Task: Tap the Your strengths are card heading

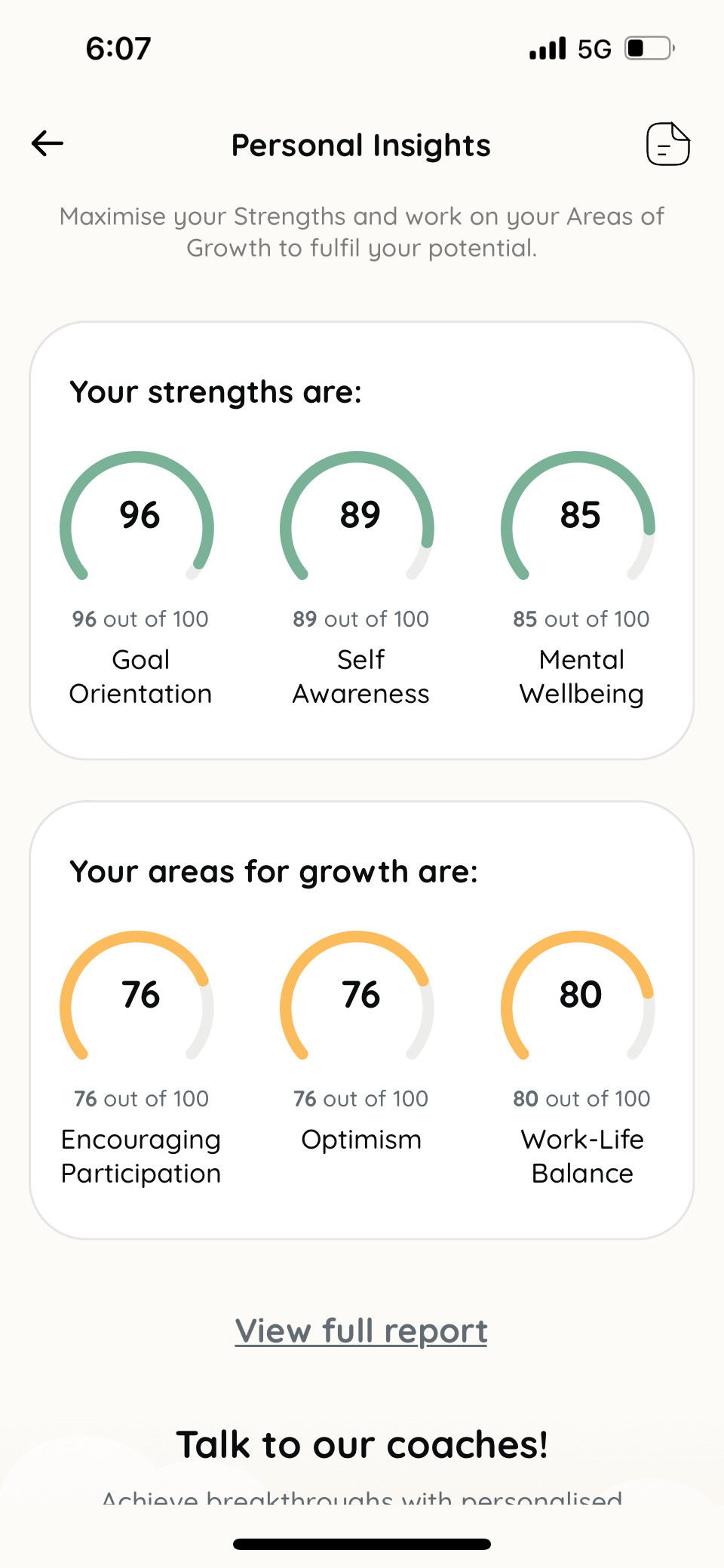Action: (216, 392)
